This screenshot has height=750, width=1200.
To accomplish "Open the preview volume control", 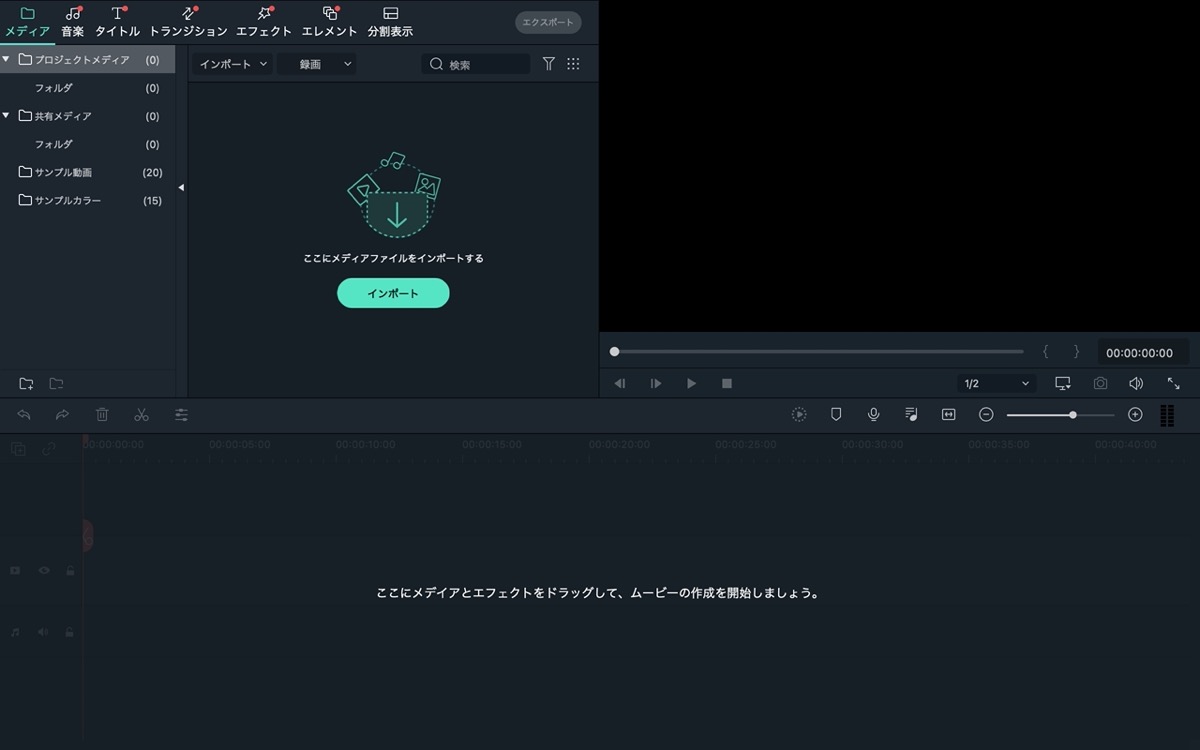I will [1136, 383].
